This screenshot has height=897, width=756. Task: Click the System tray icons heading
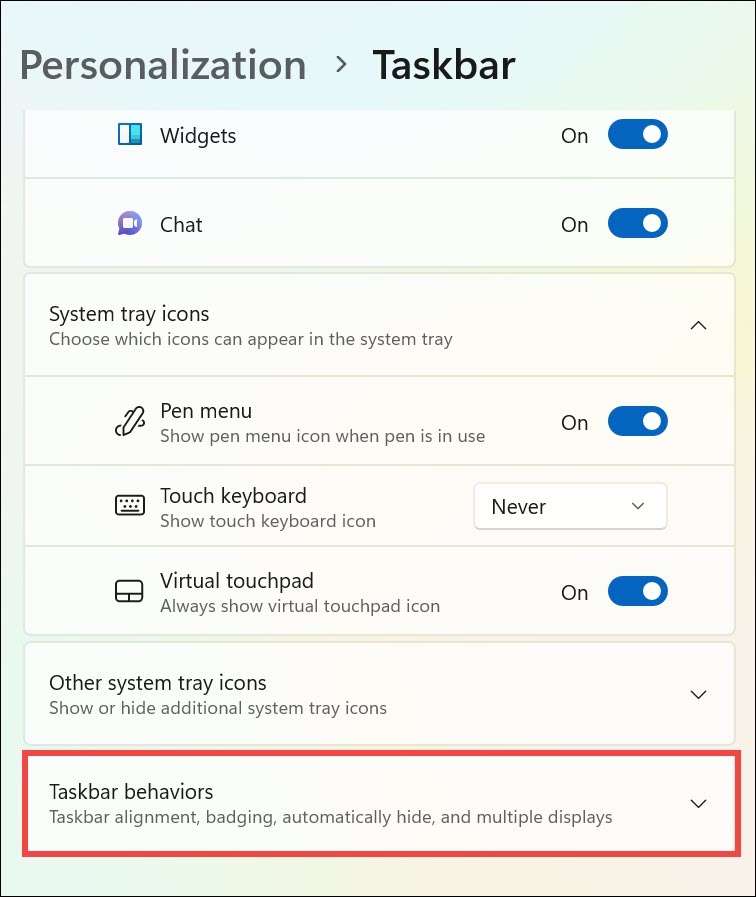129,314
